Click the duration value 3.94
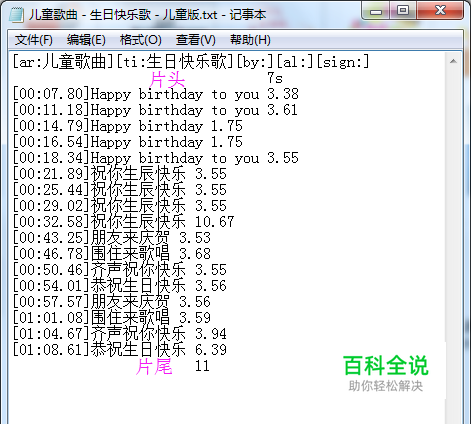The image size is (471, 424). [x=211, y=334]
